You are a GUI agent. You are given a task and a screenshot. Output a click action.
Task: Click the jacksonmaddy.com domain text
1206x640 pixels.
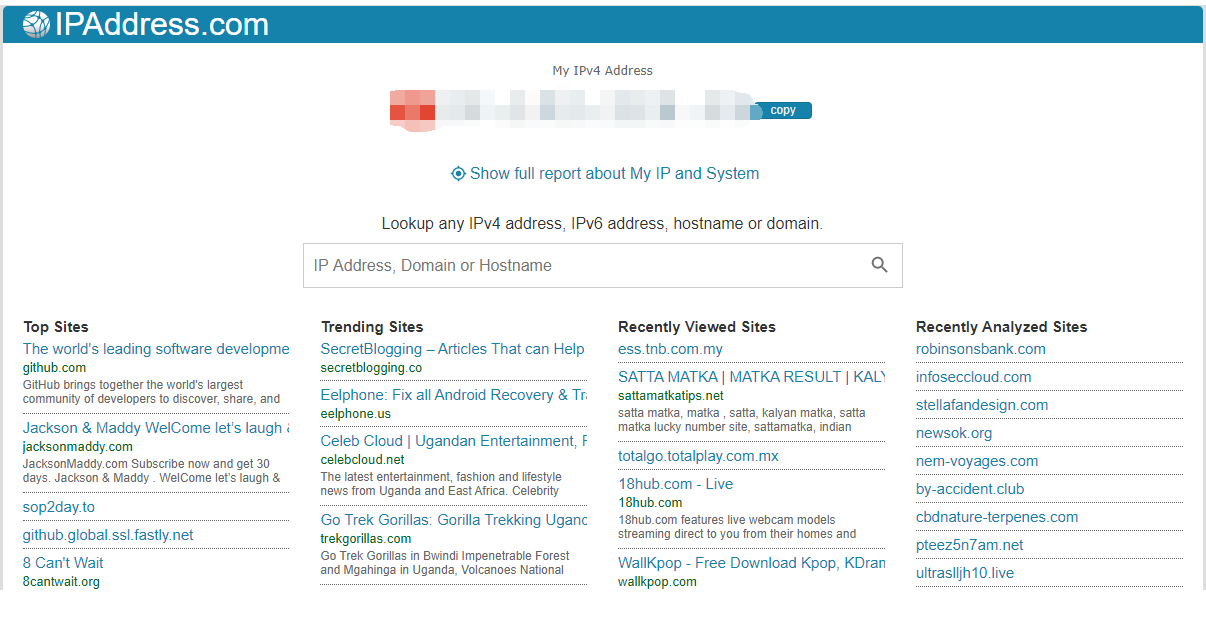[78, 447]
